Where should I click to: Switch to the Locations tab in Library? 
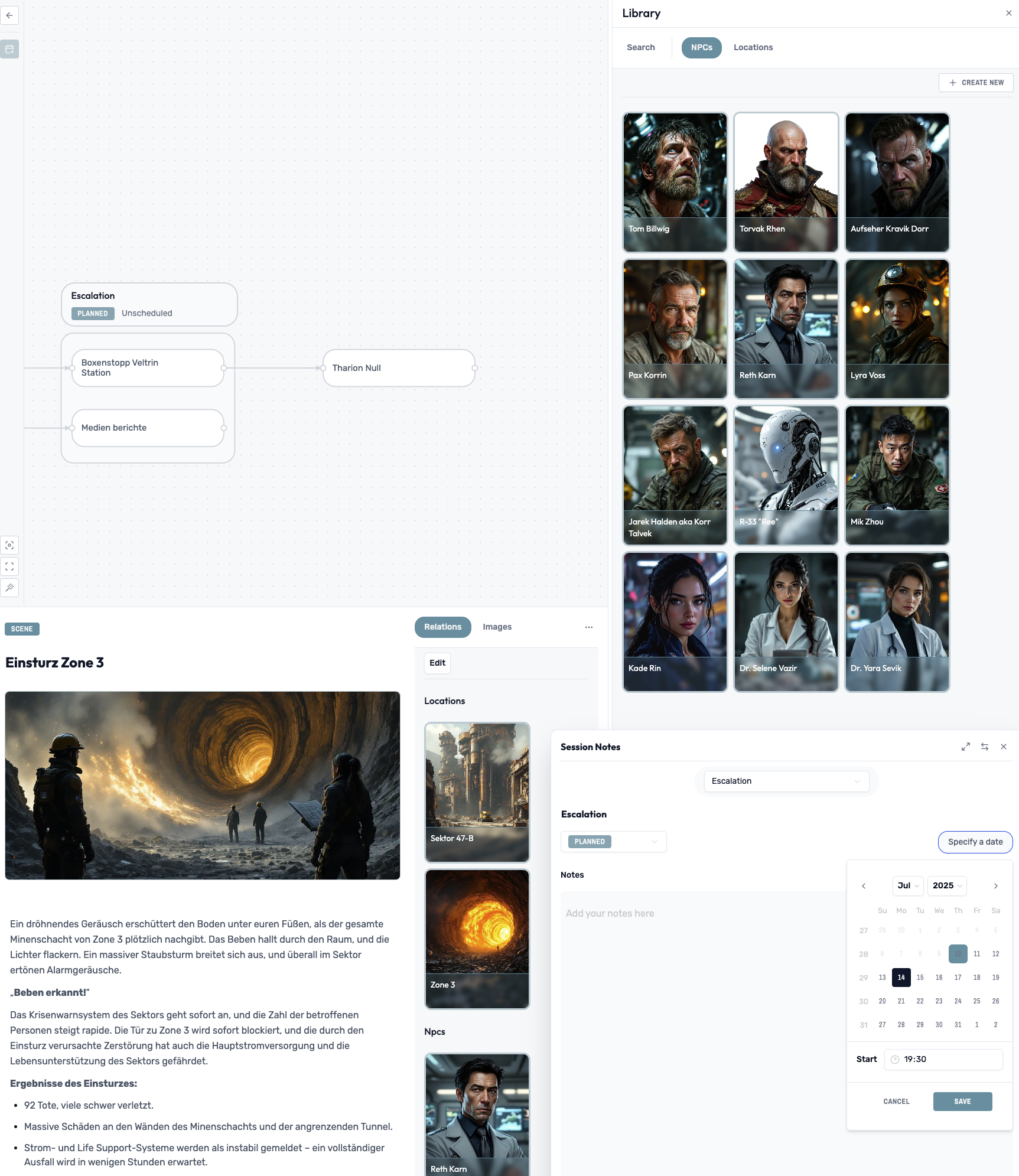tap(753, 47)
